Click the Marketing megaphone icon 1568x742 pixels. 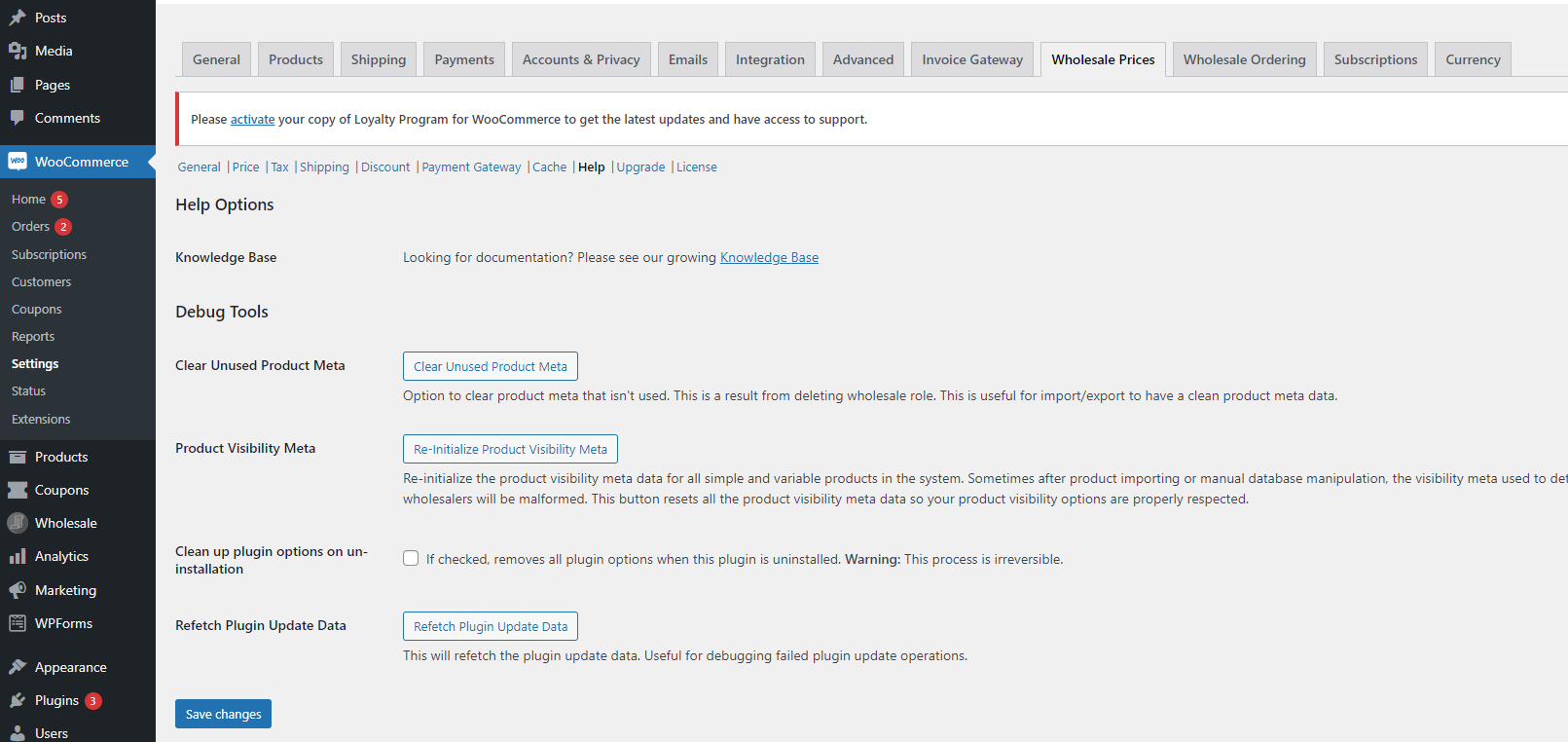point(18,590)
